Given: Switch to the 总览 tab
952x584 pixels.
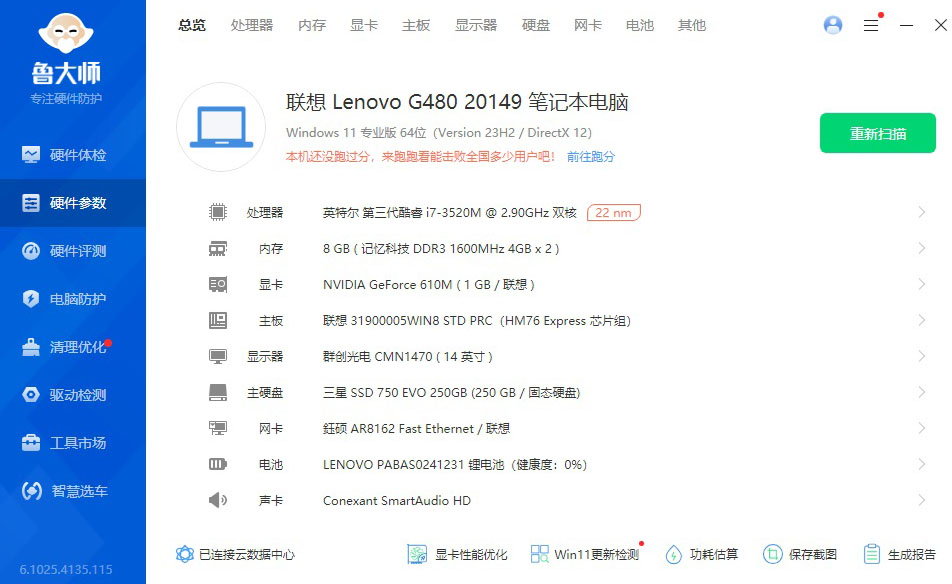Looking at the screenshot, I should click(x=192, y=25).
